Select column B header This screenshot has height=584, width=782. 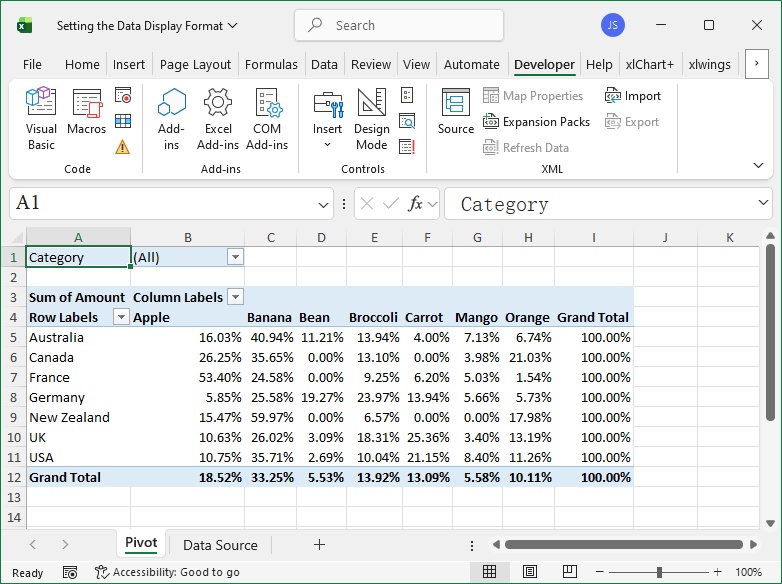click(x=188, y=237)
